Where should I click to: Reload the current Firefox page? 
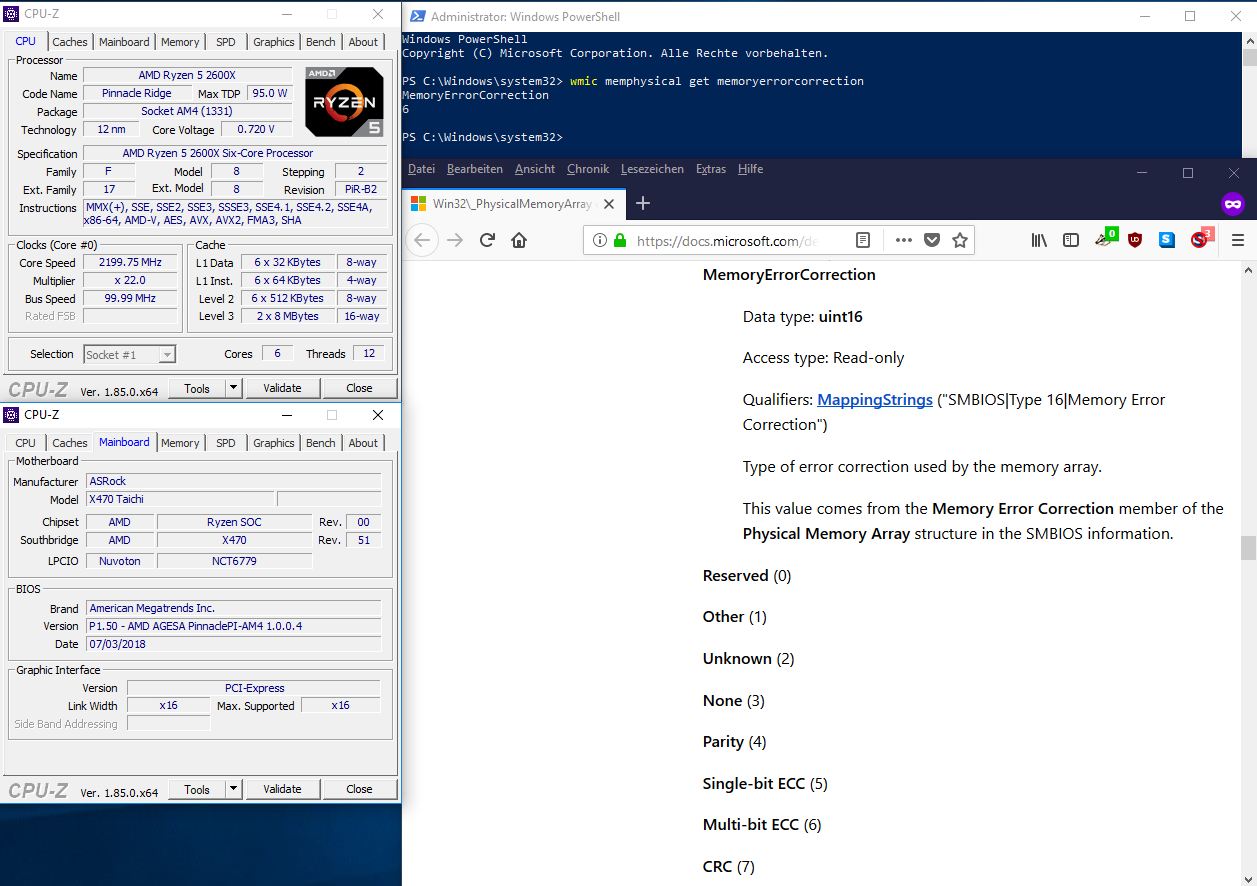tap(487, 240)
